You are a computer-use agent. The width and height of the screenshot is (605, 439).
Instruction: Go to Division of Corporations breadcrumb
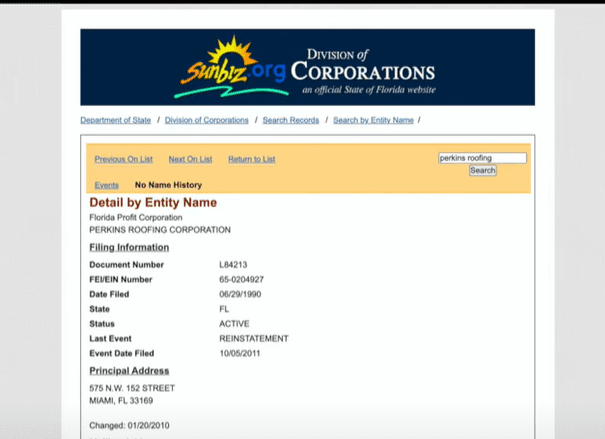207,120
